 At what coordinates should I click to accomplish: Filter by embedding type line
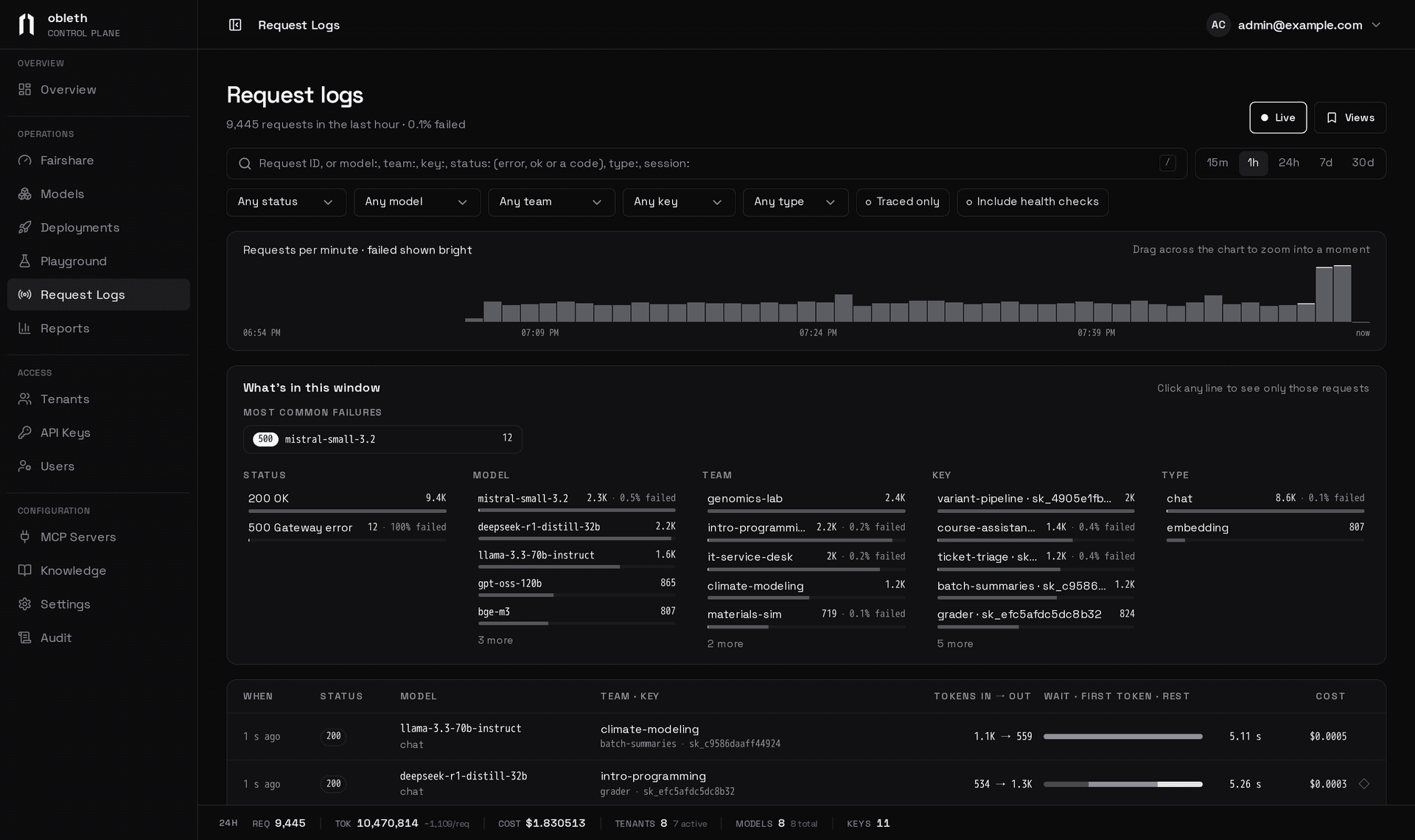pyautogui.click(x=1265, y=531)
